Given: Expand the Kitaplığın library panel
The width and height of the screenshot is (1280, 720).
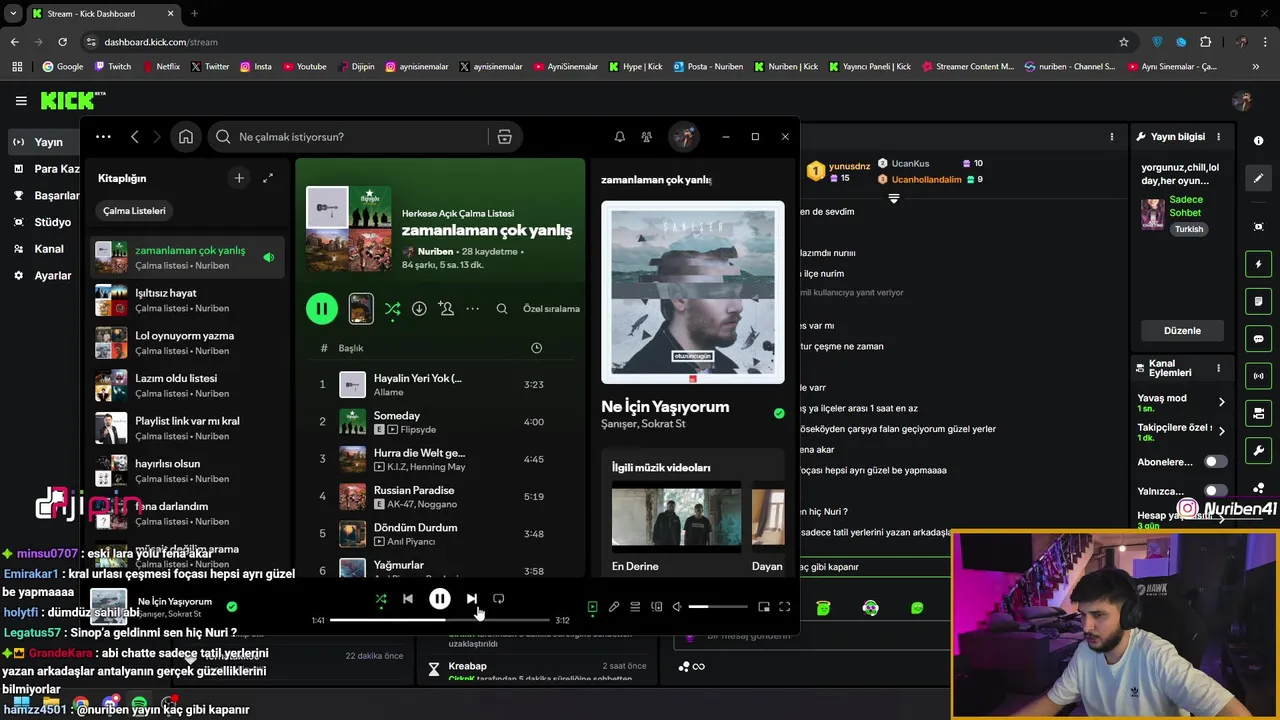Looking at the screenshot, I should 268,178.
